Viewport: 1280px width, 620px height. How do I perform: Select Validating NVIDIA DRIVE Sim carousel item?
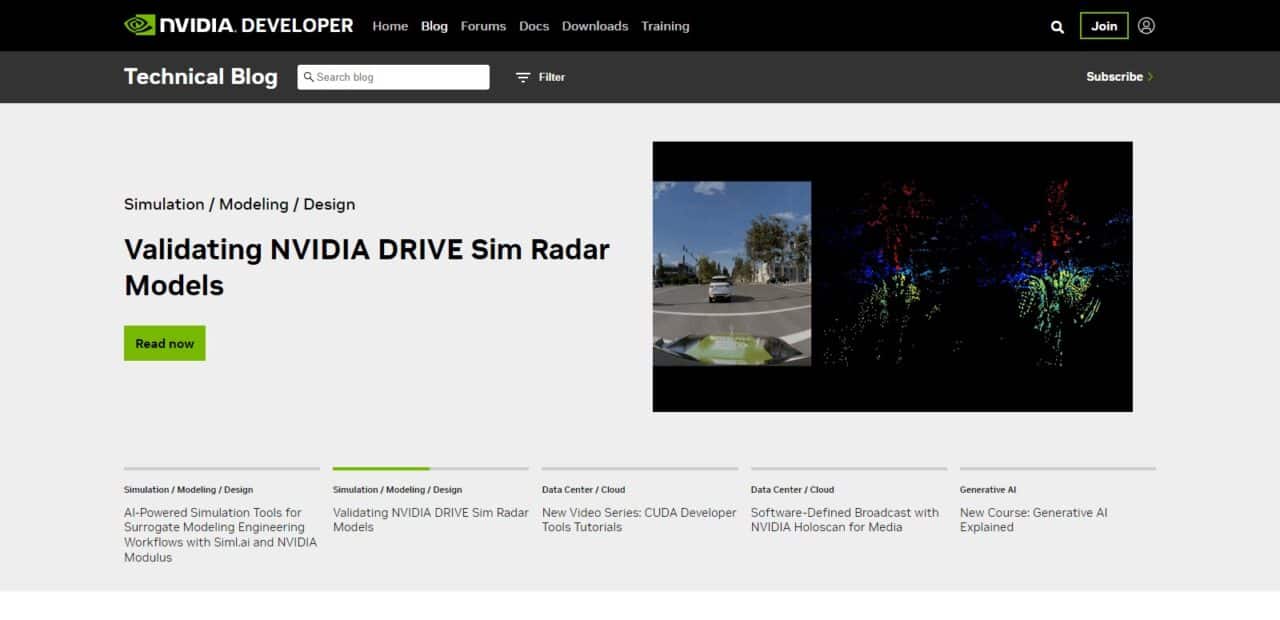[x=431, y=520]
